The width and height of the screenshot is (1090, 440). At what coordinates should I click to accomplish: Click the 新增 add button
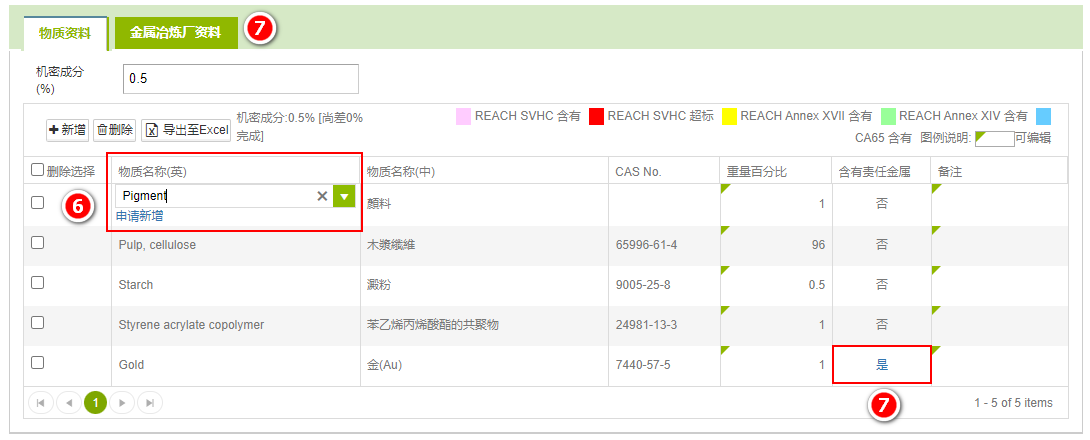[x=67, y=130]
